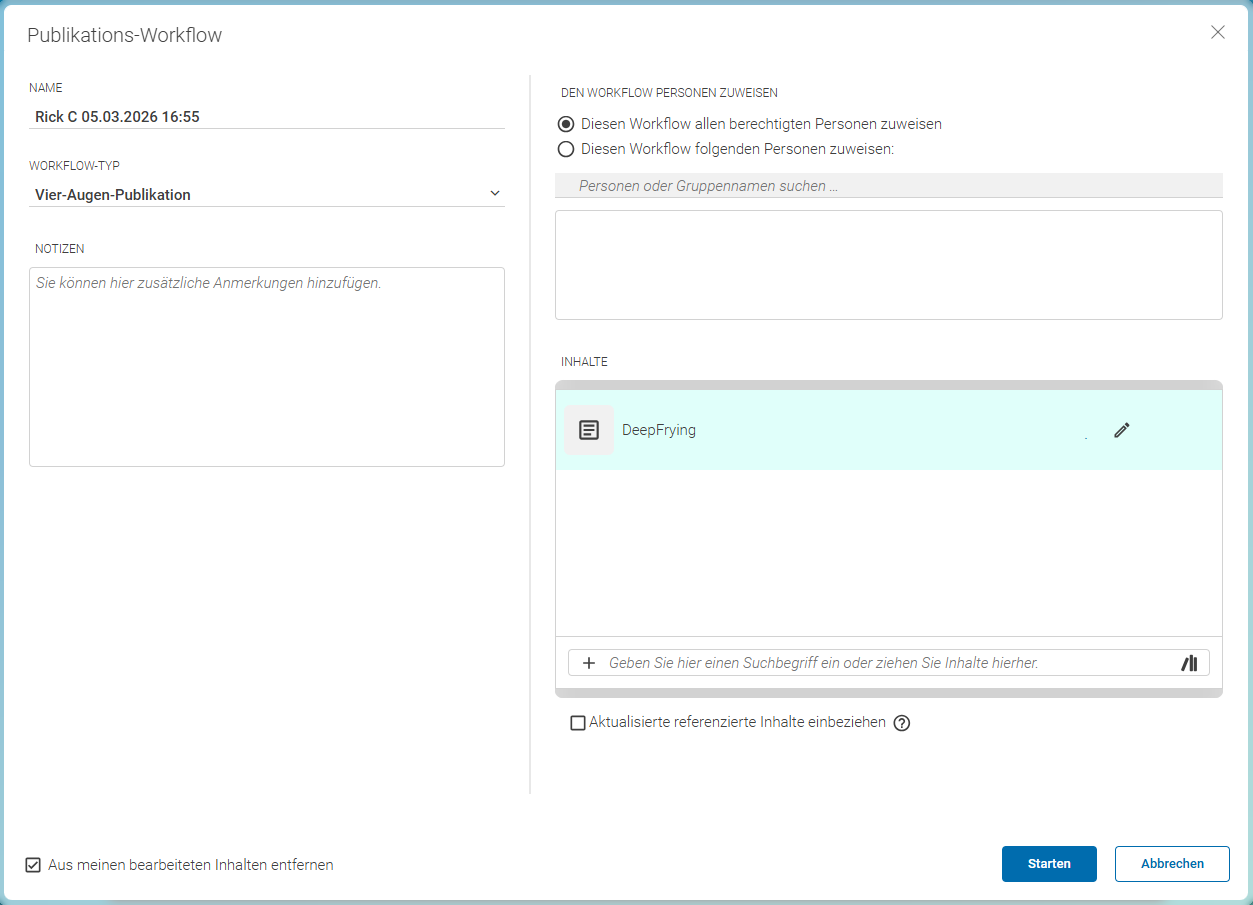Click into the Notizen text area

coord(267,366)
